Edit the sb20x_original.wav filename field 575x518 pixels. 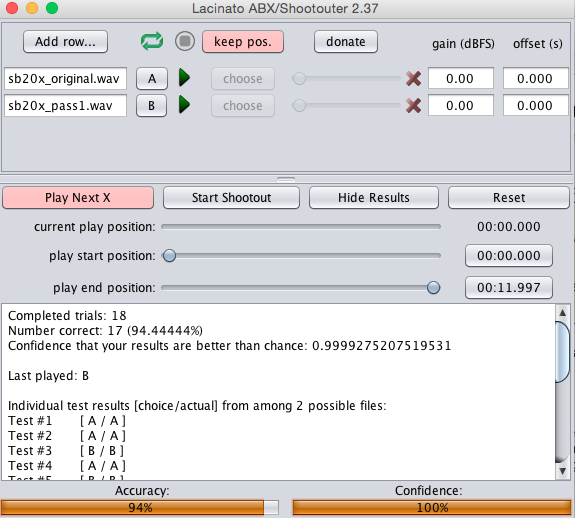click(x=65, y=78)
